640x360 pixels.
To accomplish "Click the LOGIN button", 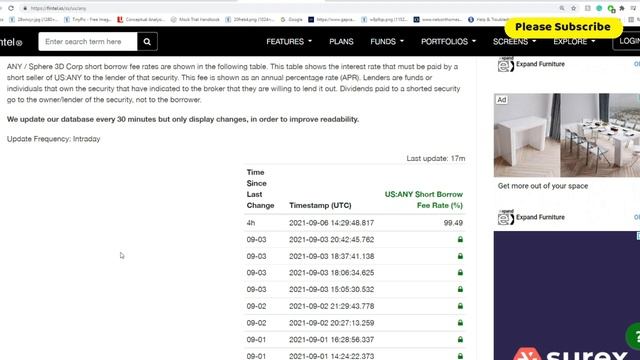I will click(x=627, y=41).
